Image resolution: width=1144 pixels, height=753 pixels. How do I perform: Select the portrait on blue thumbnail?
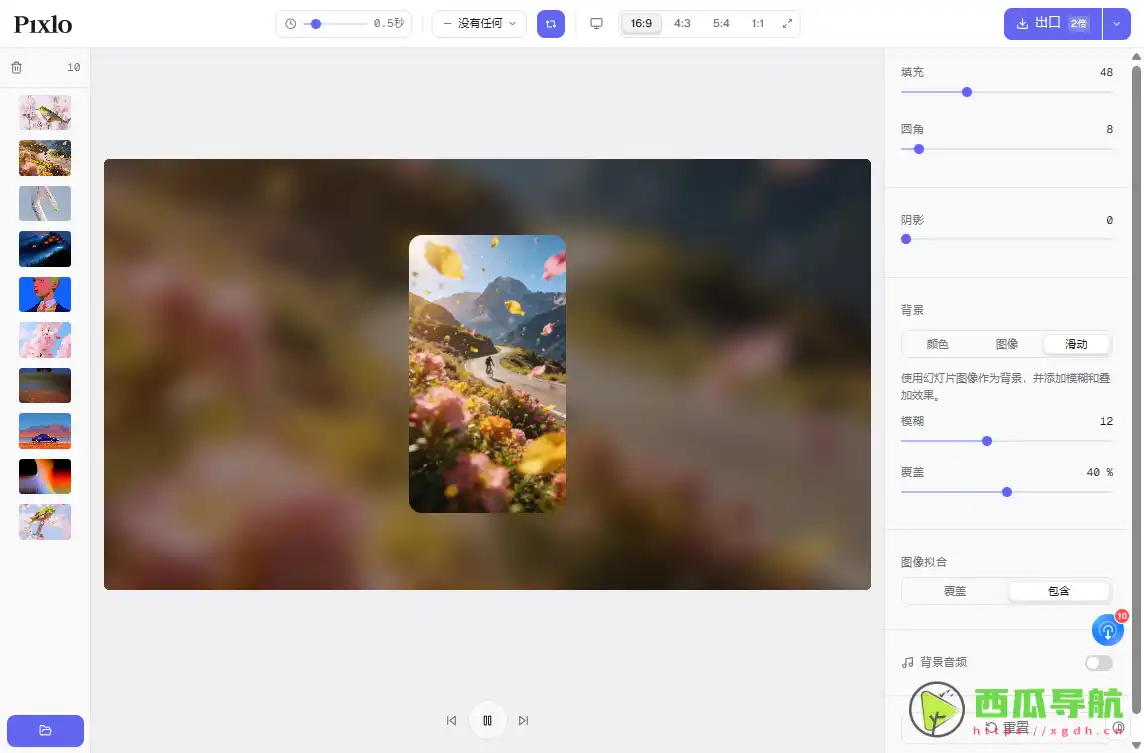point(45,295)
